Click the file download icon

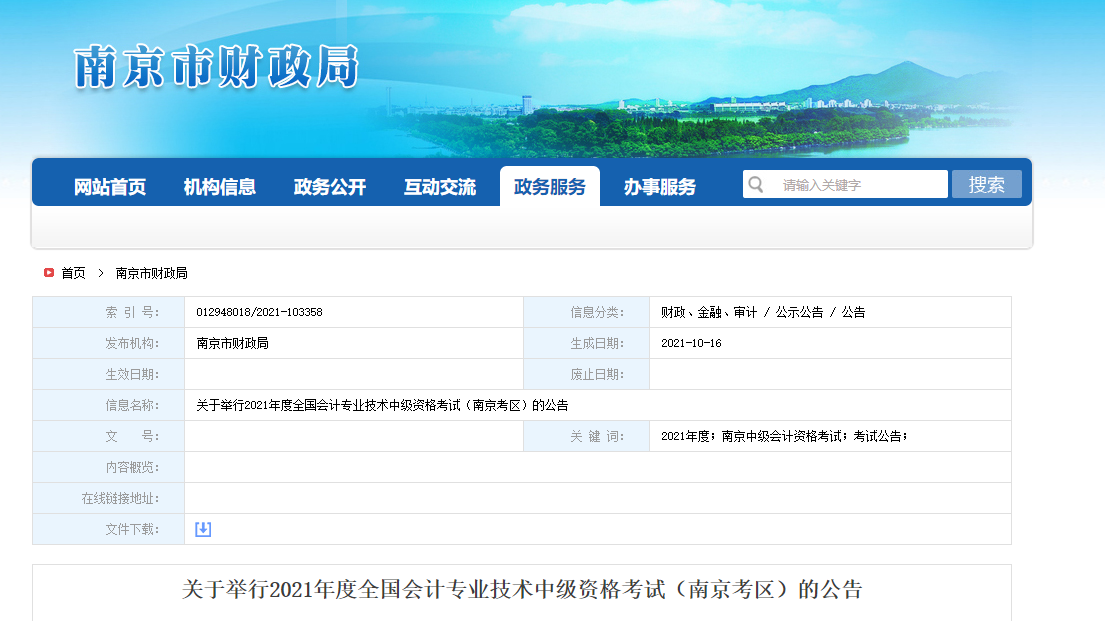point(203,529)
